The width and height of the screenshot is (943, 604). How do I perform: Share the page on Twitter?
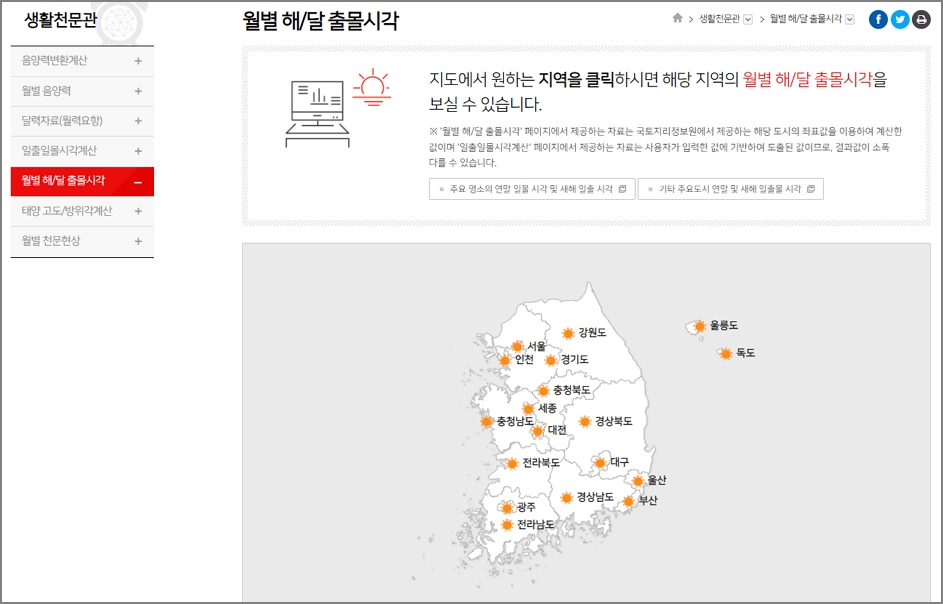[x=899, y=19]
